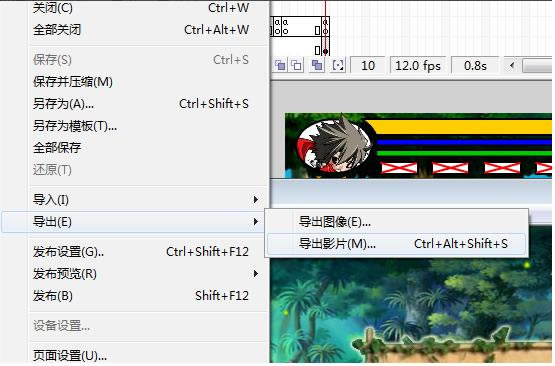Click the timeline horizontal scrollbar
Image resolution: width=555 pixels, height=366 pixels.
[x=537, y=66]
